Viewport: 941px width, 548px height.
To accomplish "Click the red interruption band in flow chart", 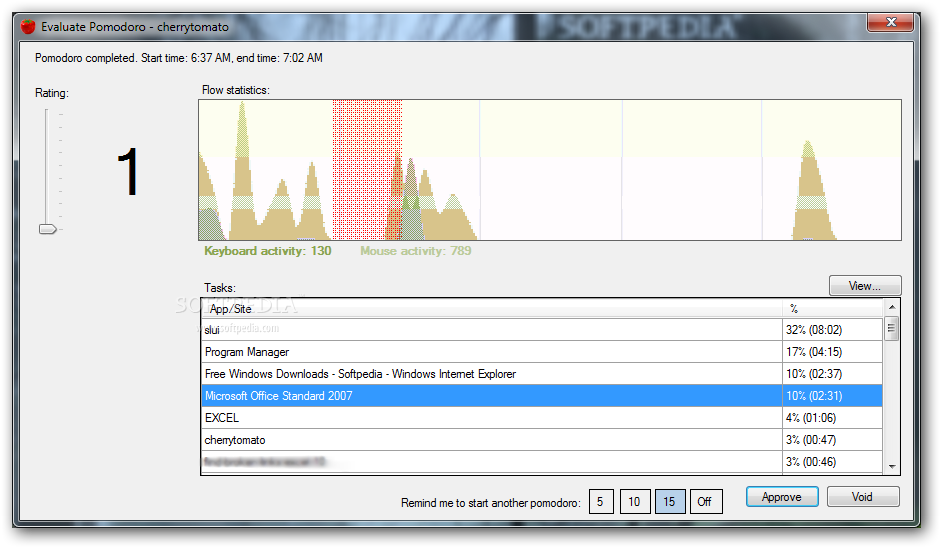I will [367, 170].
